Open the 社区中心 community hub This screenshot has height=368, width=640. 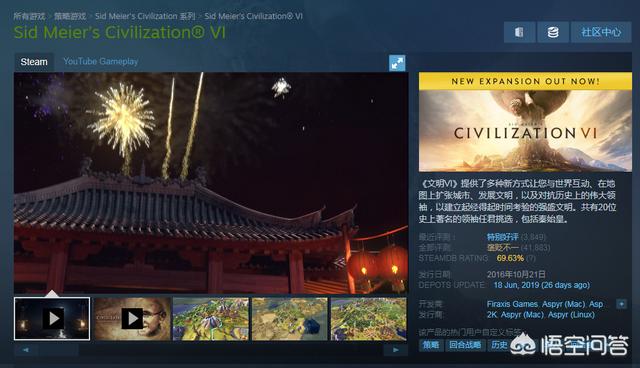(601, 32)
